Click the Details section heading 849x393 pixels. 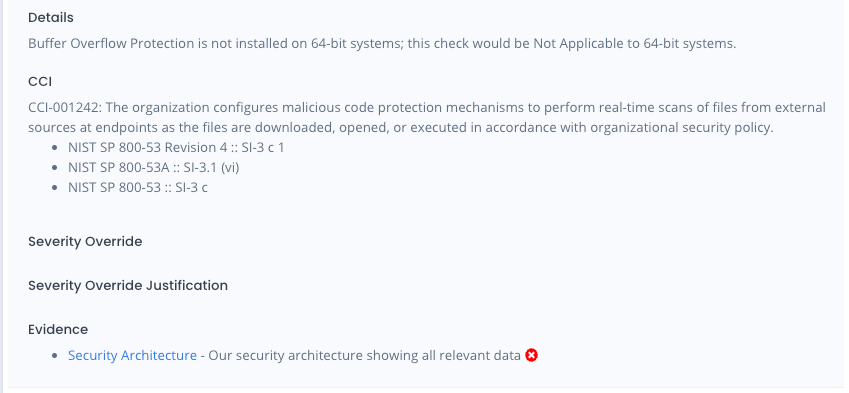coord(51,18)
